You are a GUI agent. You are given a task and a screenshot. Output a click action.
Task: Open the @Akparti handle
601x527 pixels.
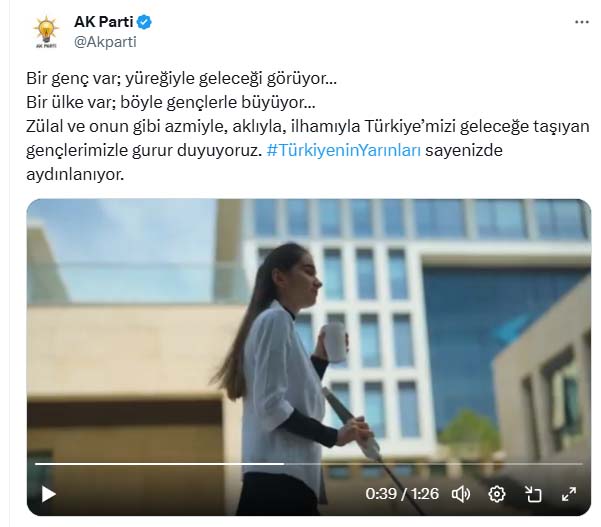pyautogui.click(x=105, y=42)
